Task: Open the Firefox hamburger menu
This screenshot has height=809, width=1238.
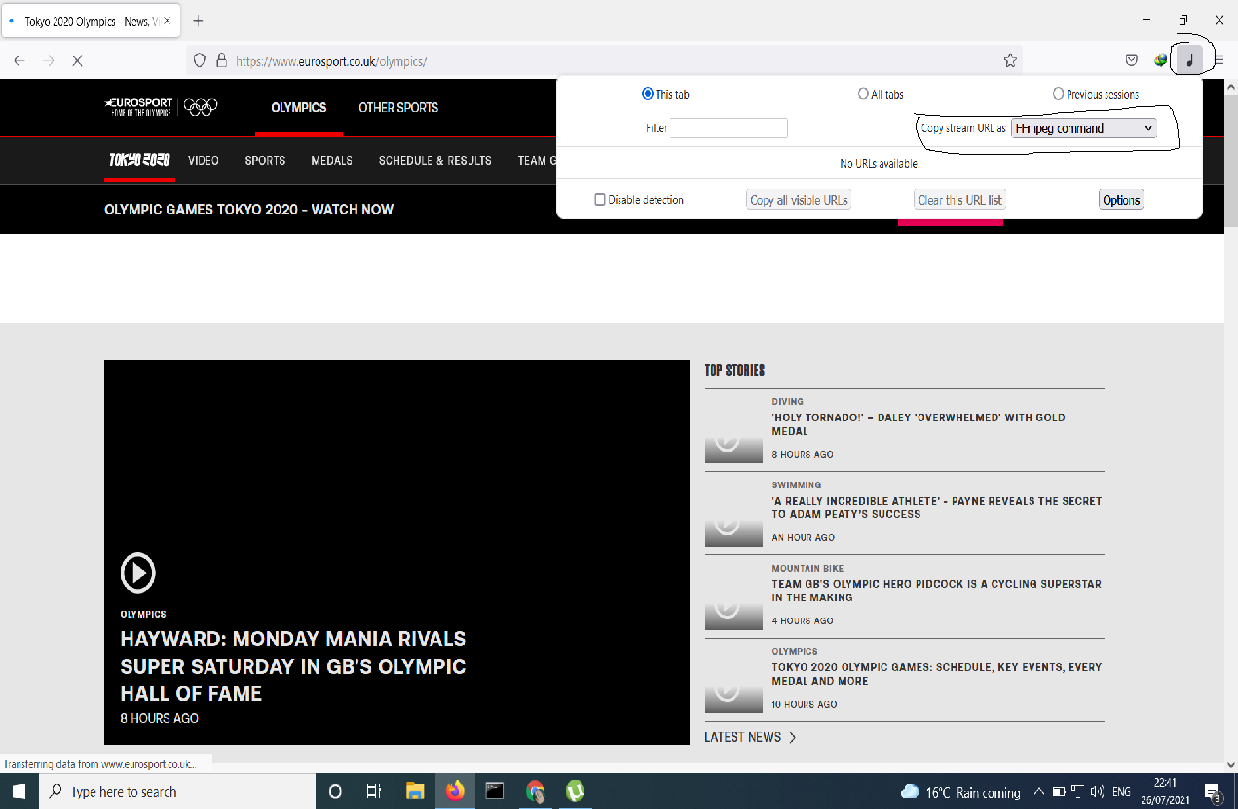Action: click(x=1218, y=60)
